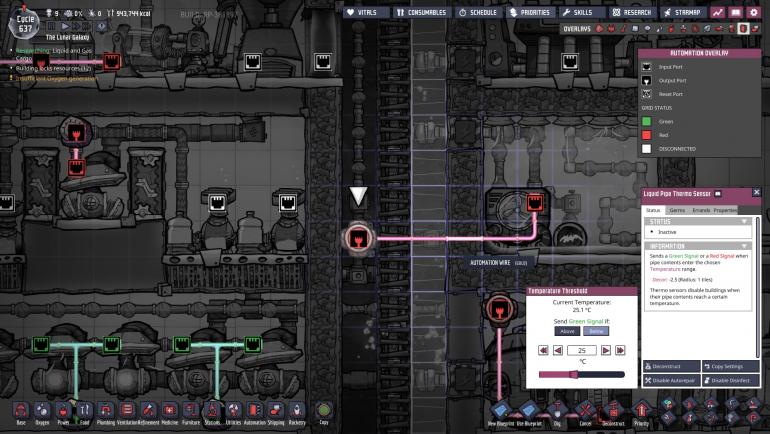Open the Automation build category
Viewport: 770px width, 434px height.
254,412
